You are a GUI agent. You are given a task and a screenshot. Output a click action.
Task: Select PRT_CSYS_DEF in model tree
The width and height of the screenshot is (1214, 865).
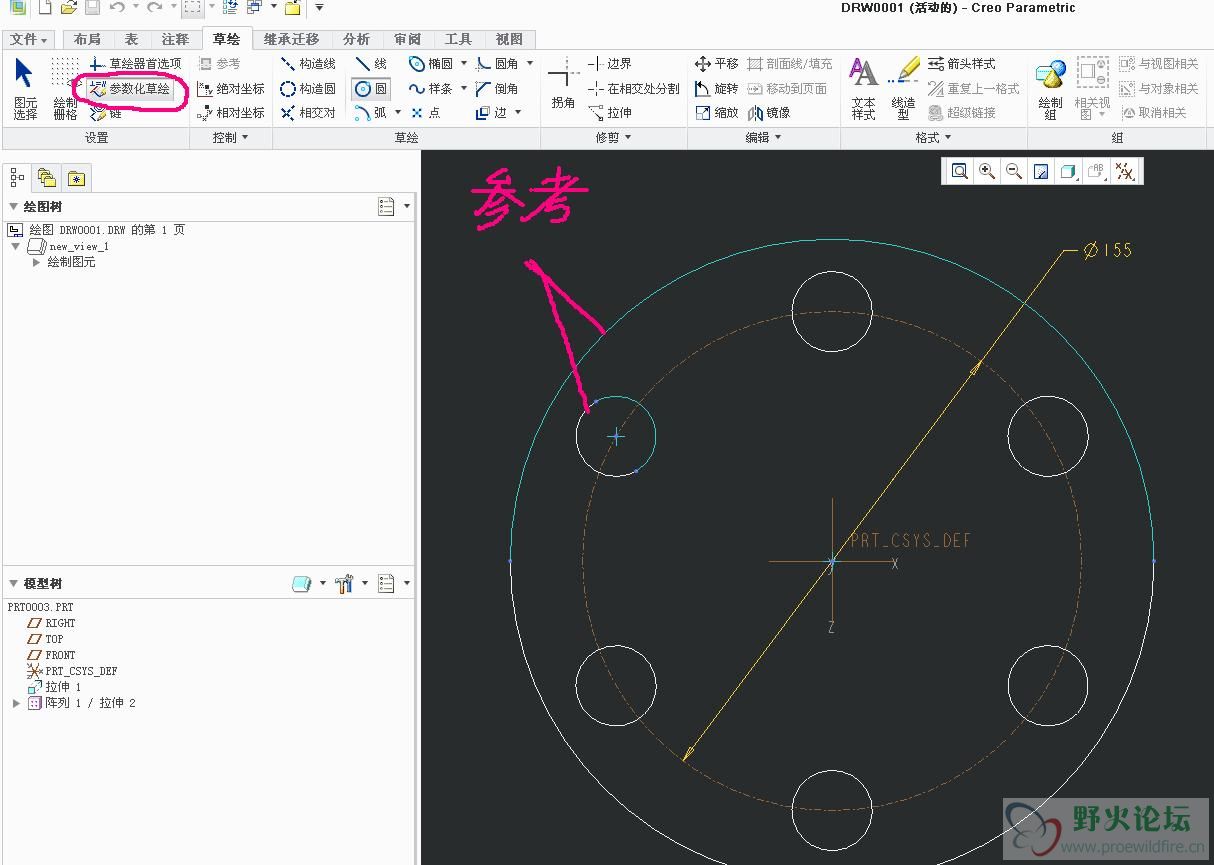pyautogui.click(x=81, y=671)
